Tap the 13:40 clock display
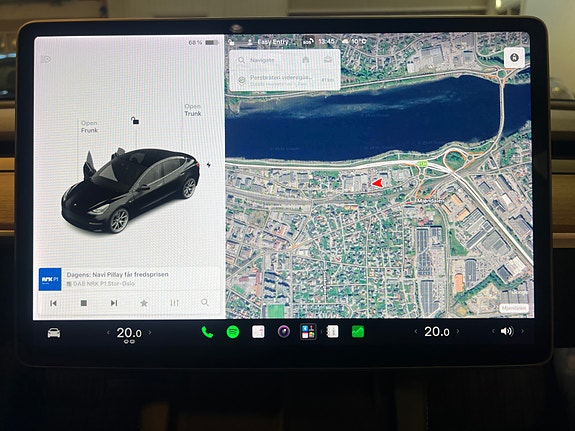This screenshot has width=575, height=431. click(x=326, y=41)
